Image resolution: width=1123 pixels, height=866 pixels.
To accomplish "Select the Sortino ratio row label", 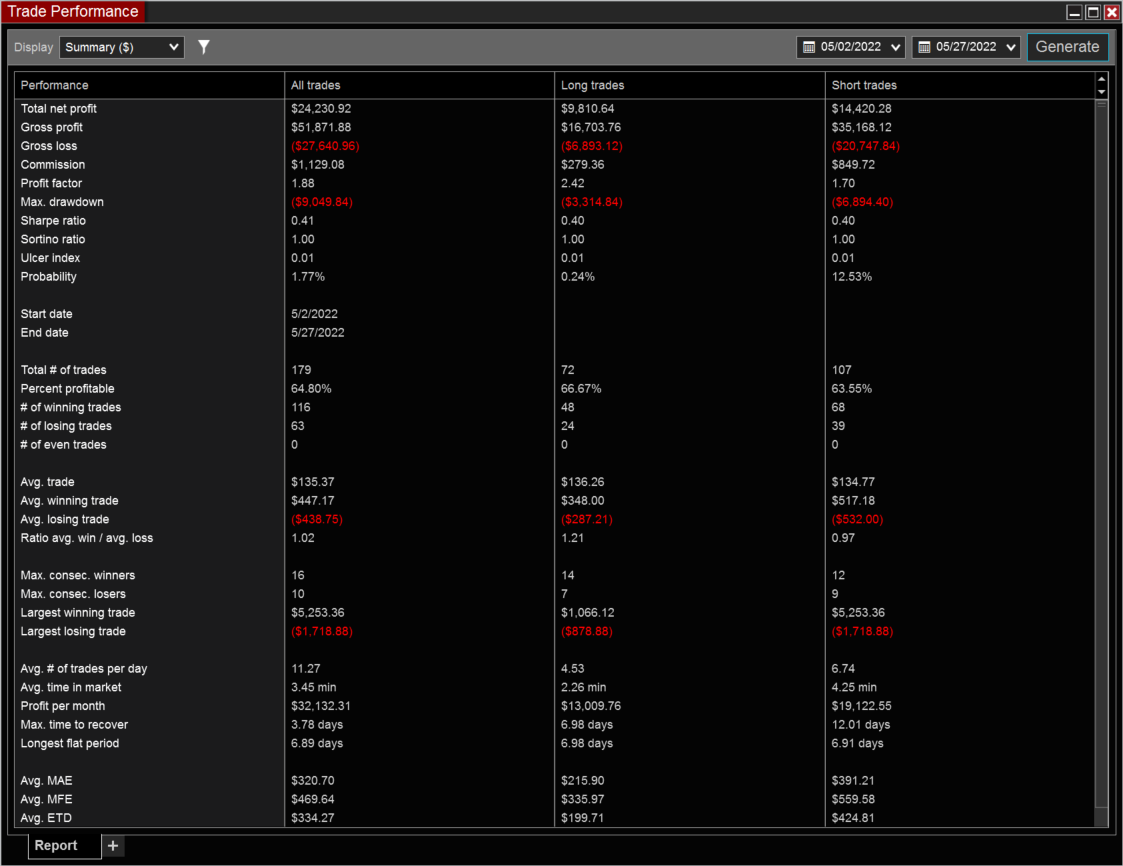I will click(x=53, y=239).
